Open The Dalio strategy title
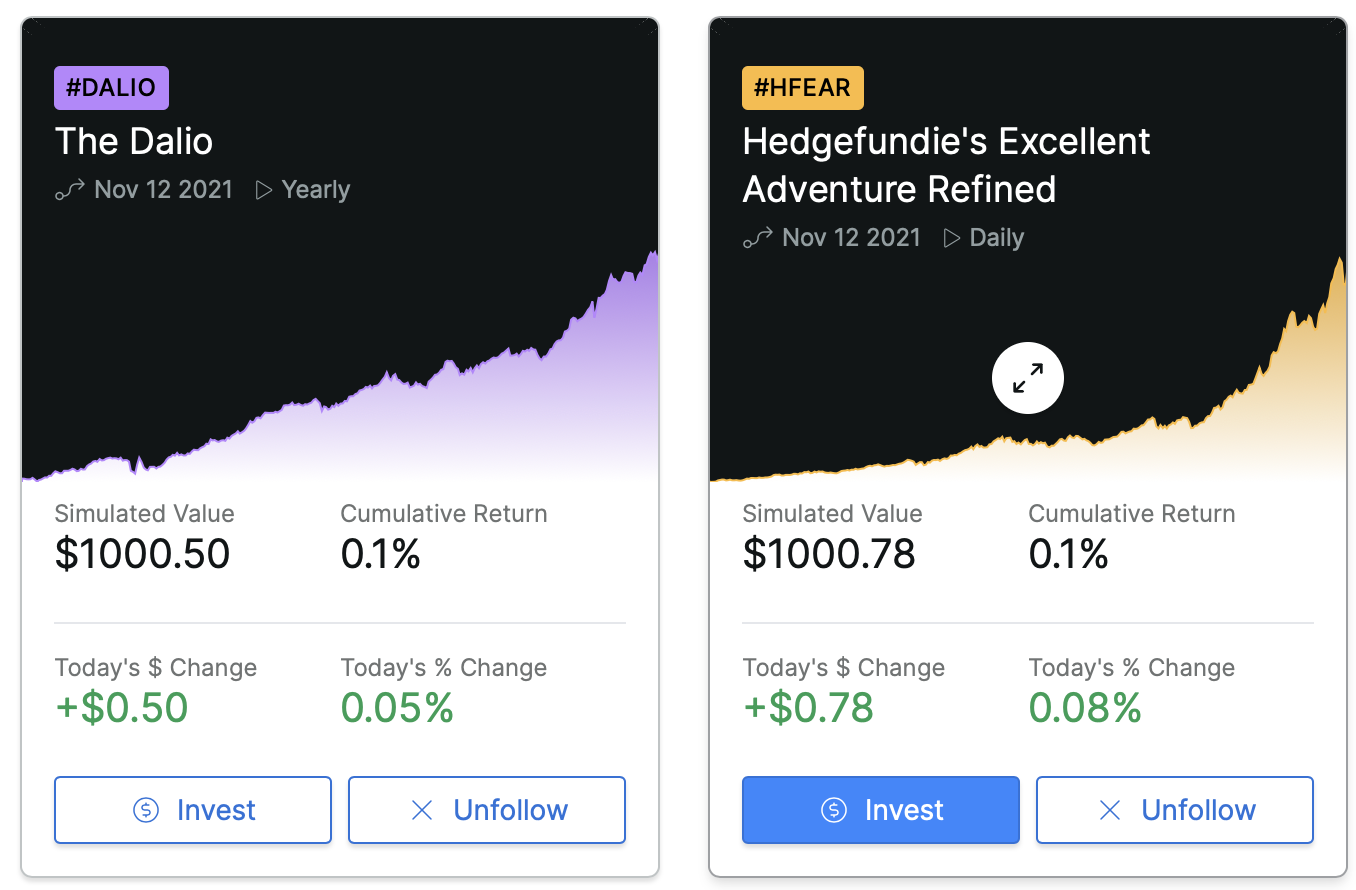 [134, 141]
